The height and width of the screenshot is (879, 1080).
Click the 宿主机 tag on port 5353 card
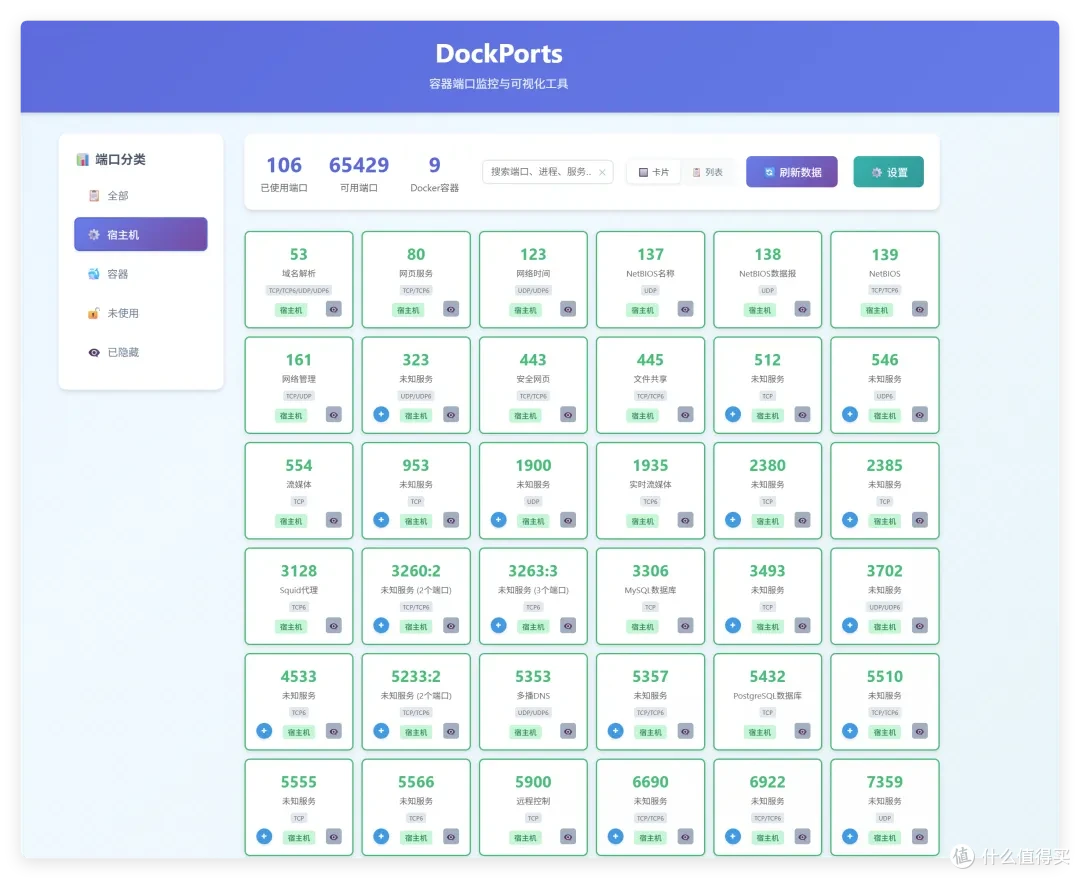526,732
